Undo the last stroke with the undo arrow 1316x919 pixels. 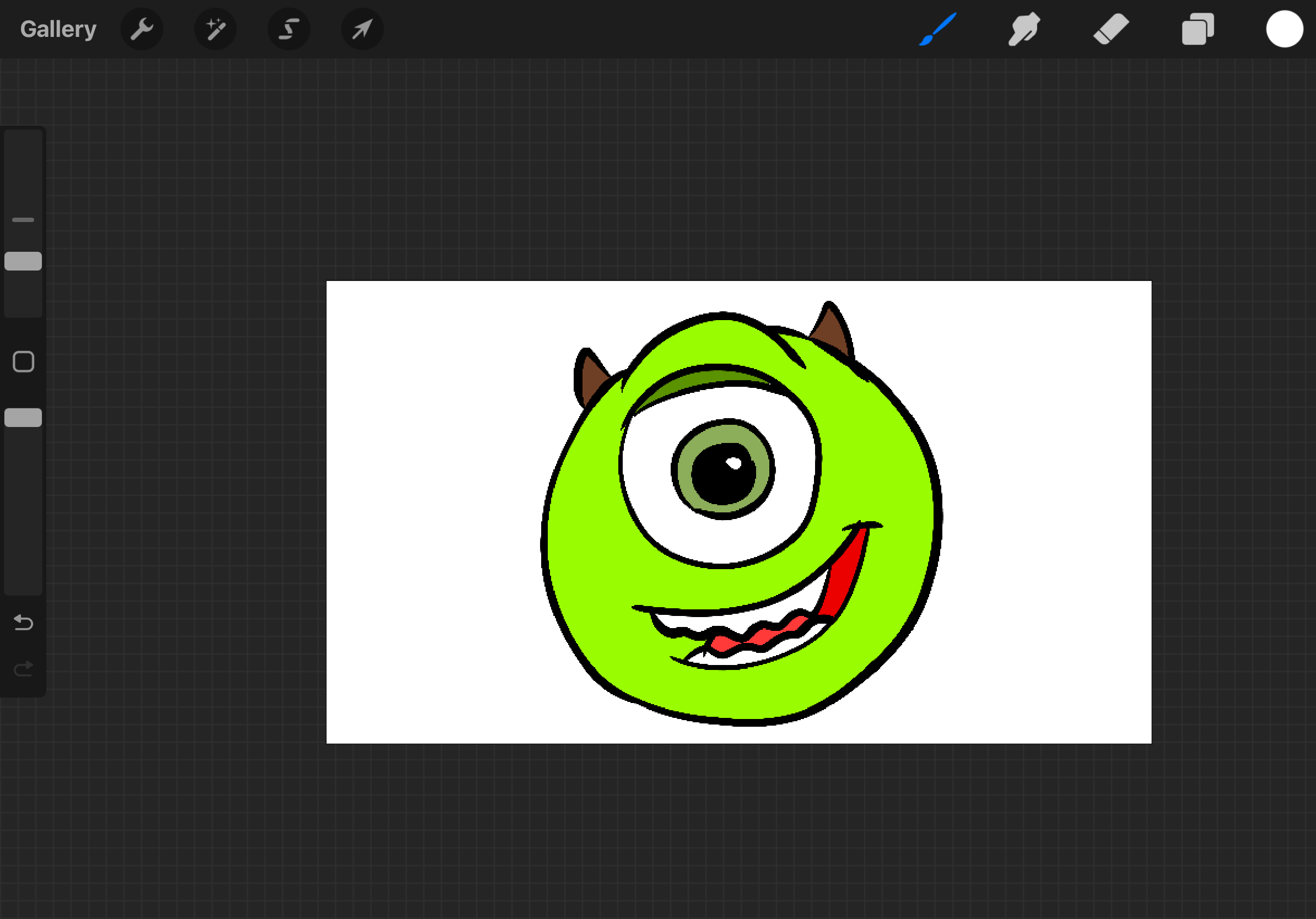(23, 623)
